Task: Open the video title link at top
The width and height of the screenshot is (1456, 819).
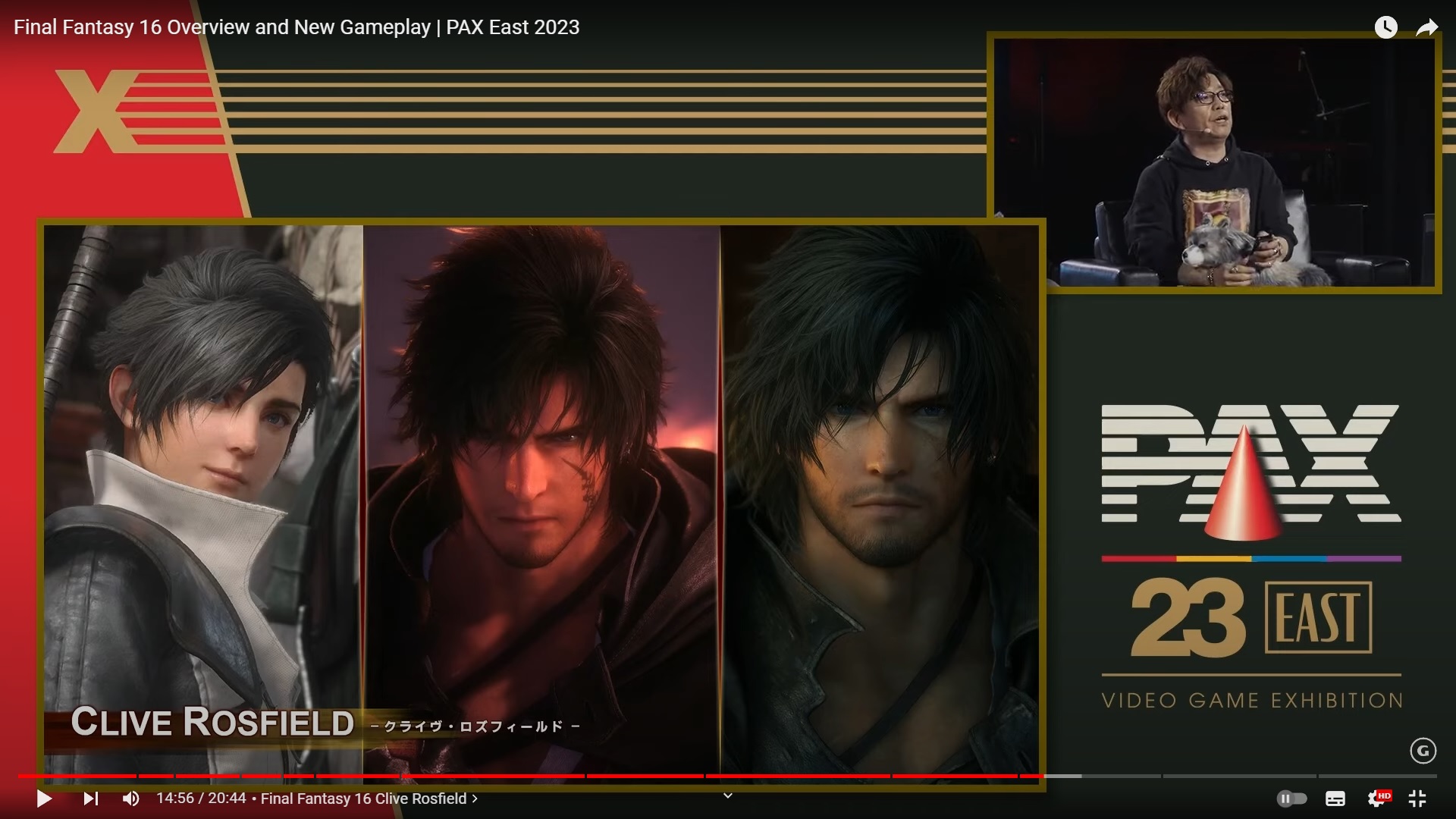Action: coord(297,27)
